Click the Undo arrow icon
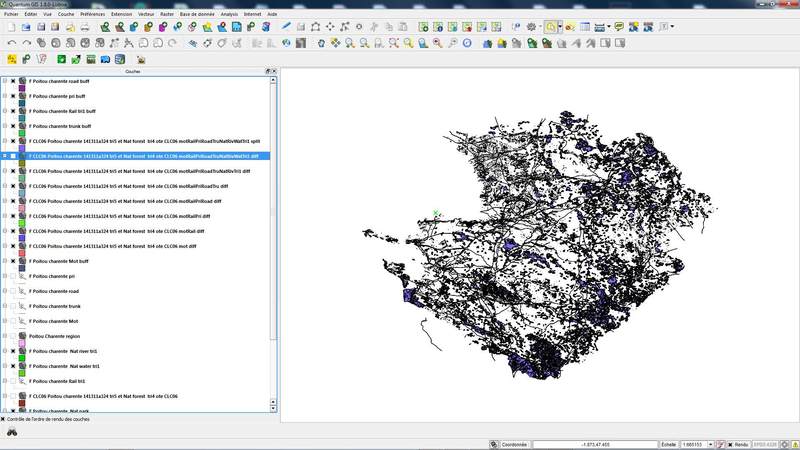 [11, 43]
